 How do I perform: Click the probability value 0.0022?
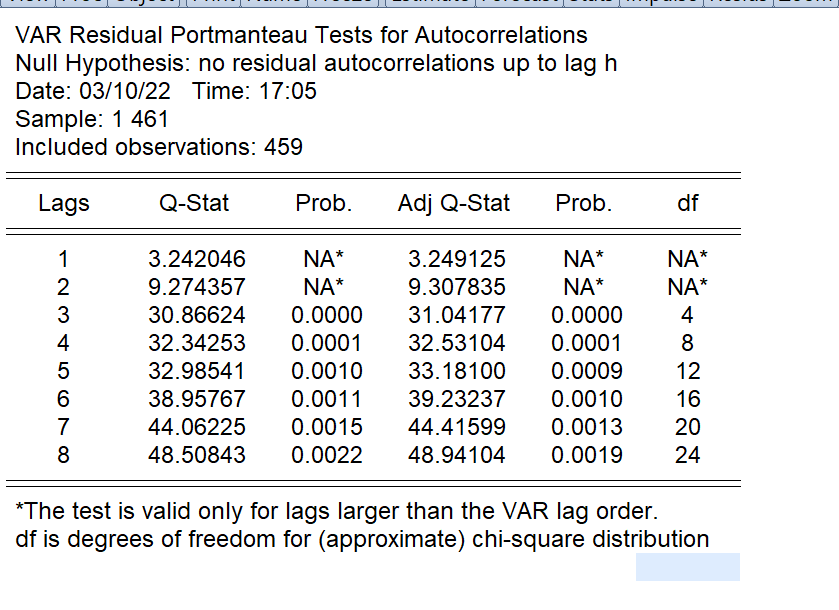pos(326,455)
